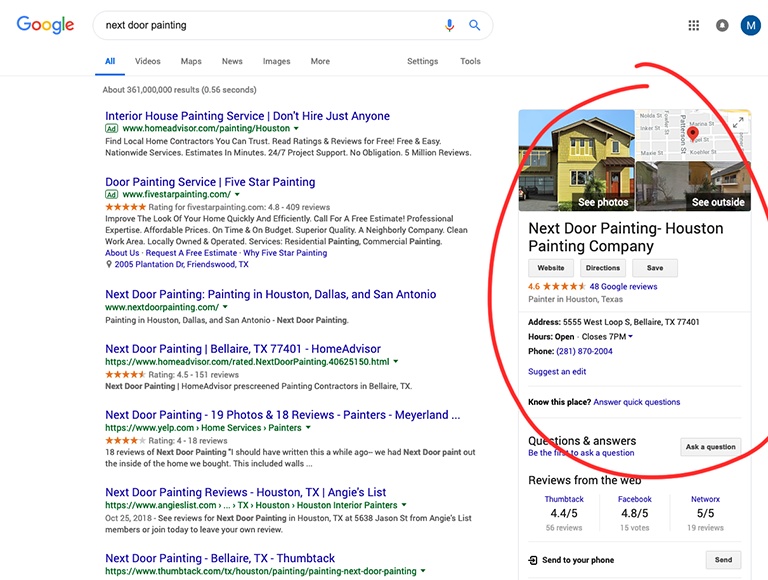Open the account avatar M

coord(750,25)
